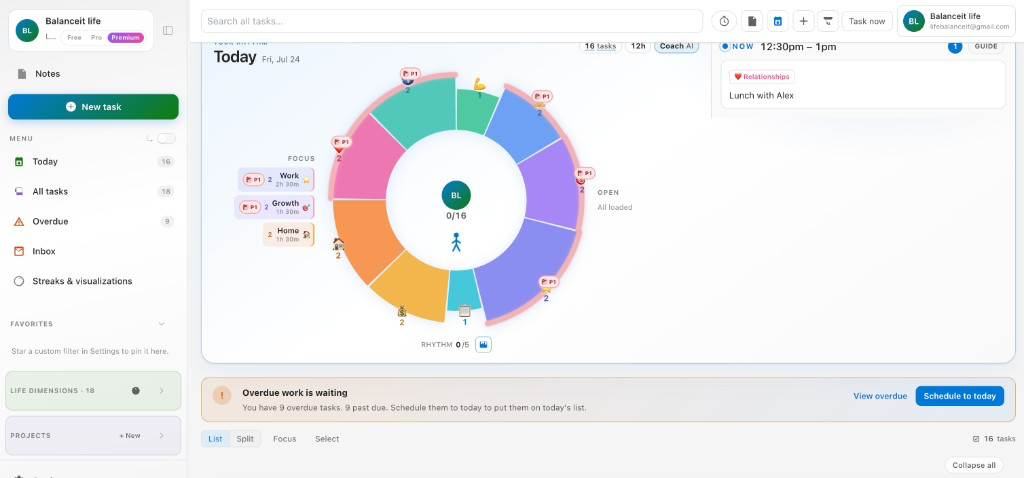Open Overdue in the sidebar menu
The width and height of the screenshot is (1024, 478).
tap(93, 221)
